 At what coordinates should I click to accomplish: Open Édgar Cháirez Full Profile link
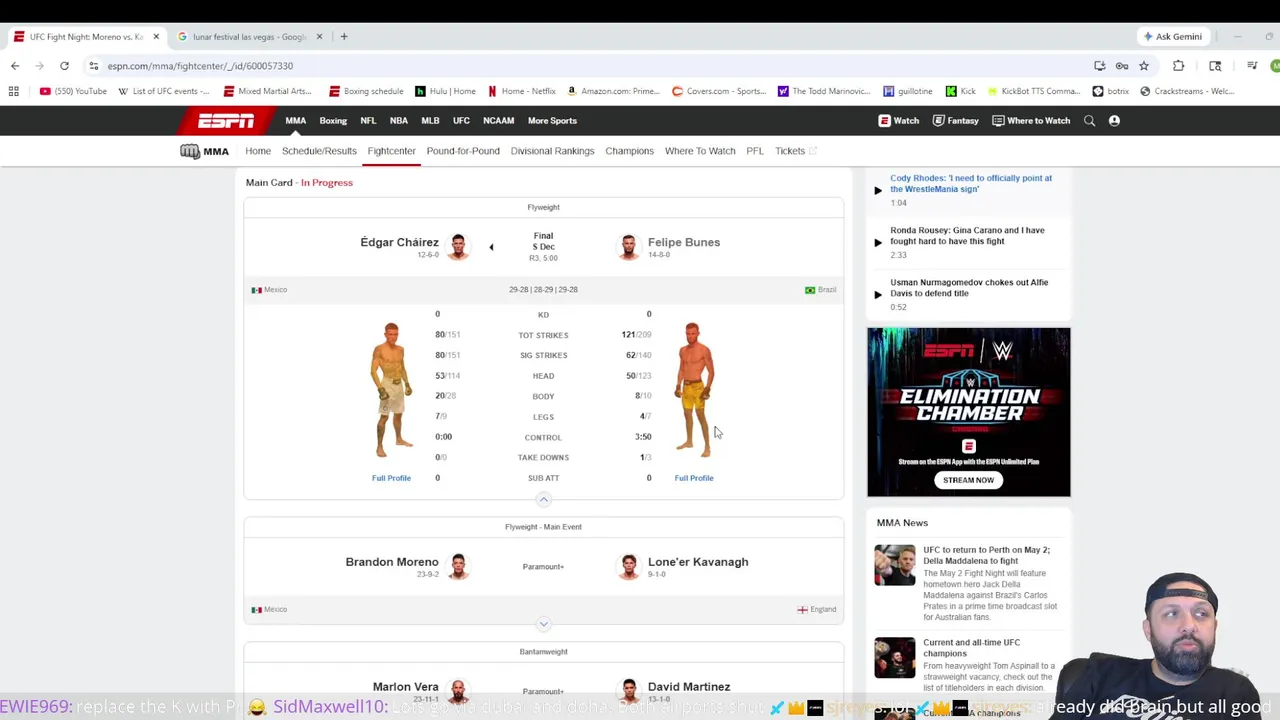tap(391, 478)
